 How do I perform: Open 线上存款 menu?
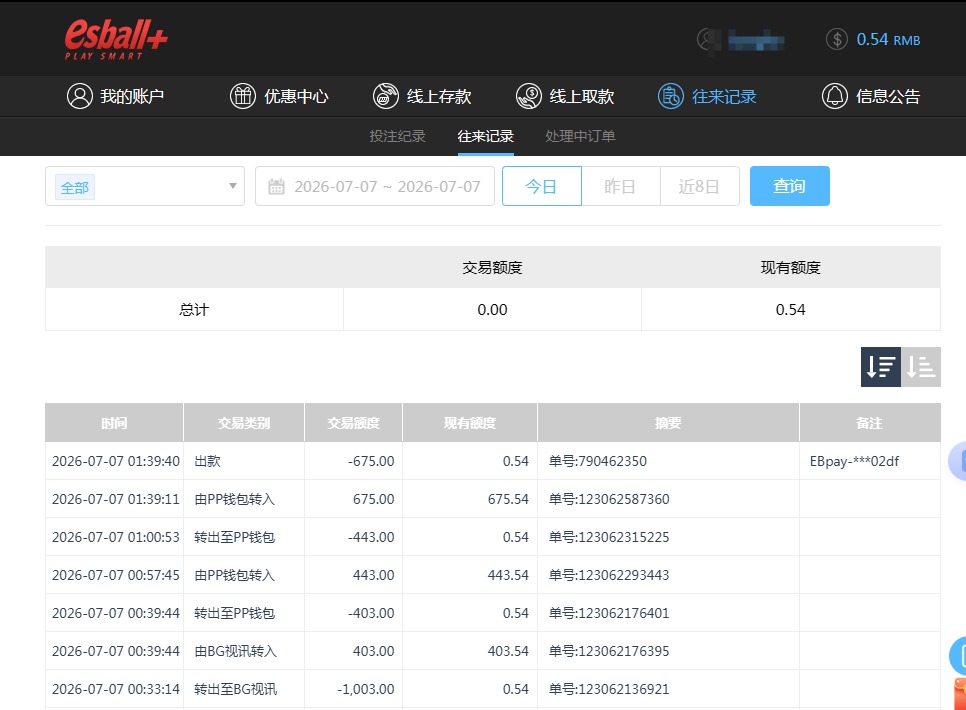tap(439, 96)
